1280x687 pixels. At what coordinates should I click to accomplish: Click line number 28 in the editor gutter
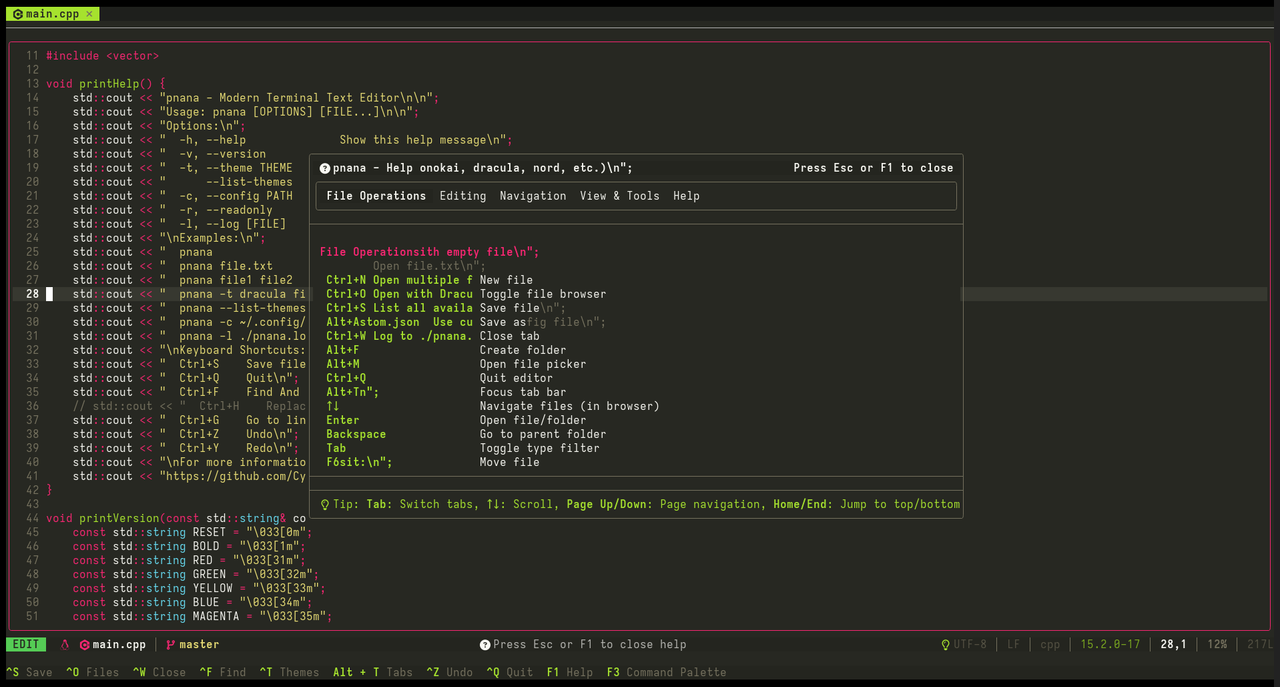click(33, 294)
